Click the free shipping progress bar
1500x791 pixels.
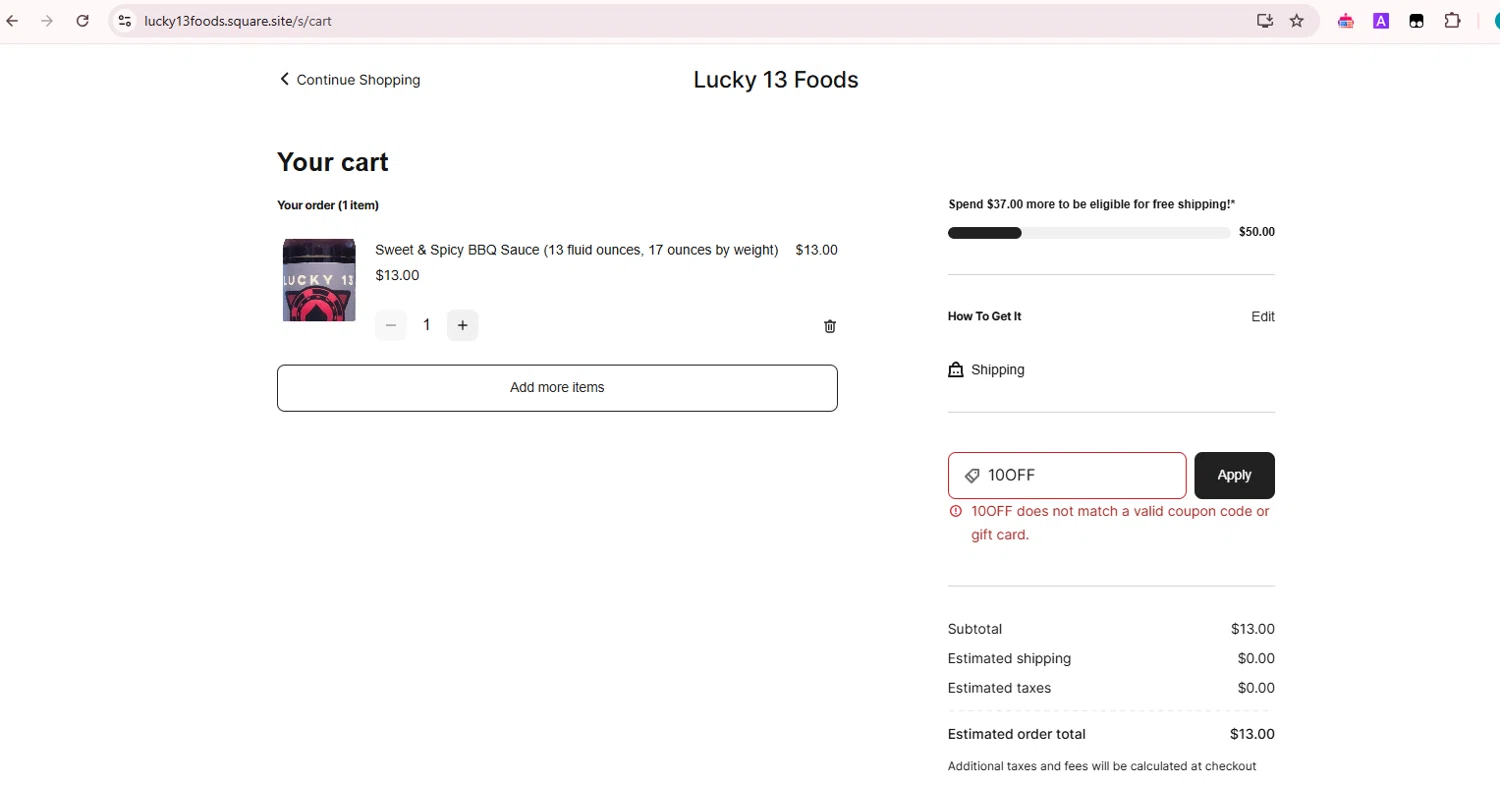click(x=1089, y=233)
